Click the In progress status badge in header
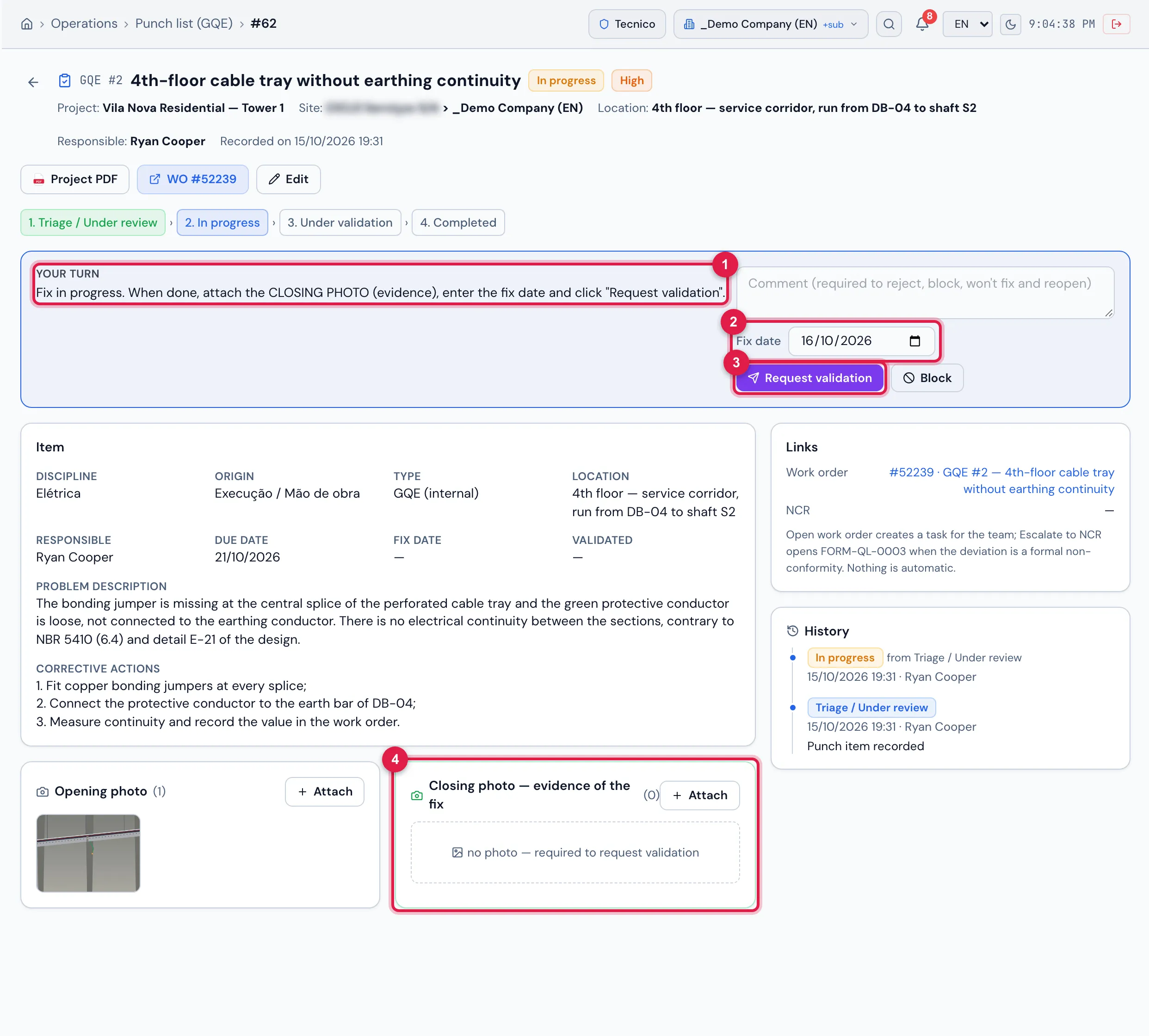 coord(566,80)
